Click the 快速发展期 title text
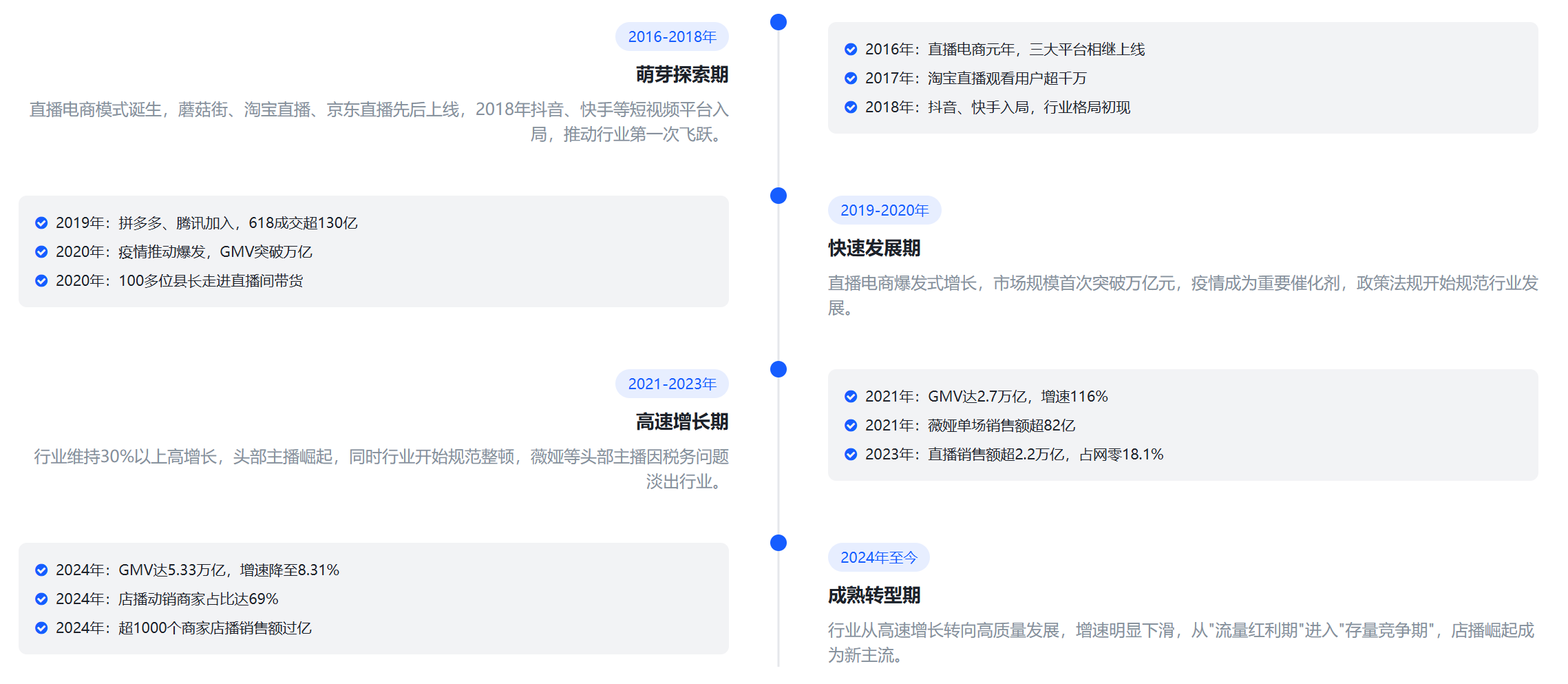The height and width of the screenshot is (684, 1568). 874,249
